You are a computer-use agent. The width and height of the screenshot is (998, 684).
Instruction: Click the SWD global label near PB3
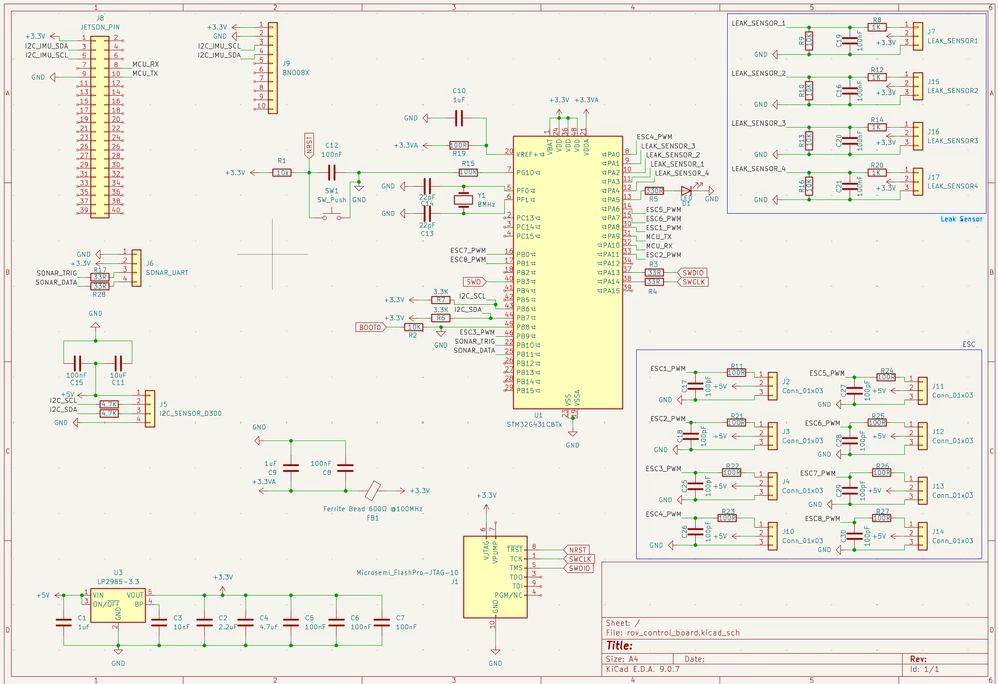tap(474, 281)
